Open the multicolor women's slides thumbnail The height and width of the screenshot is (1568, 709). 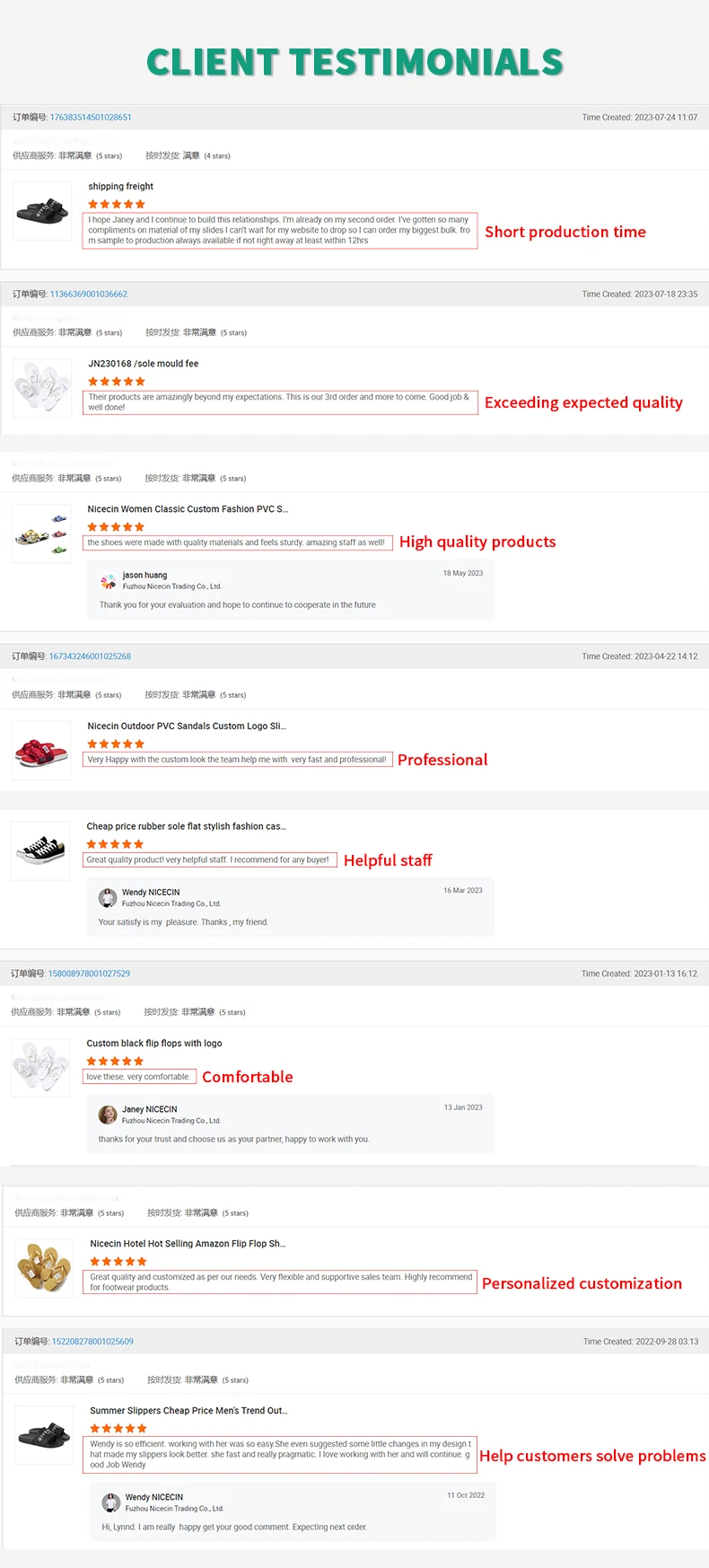(x=41, y=533)
